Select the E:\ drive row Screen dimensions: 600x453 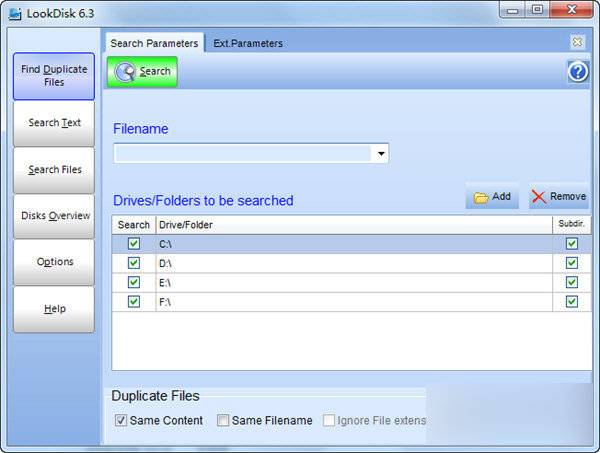[351, 283]
